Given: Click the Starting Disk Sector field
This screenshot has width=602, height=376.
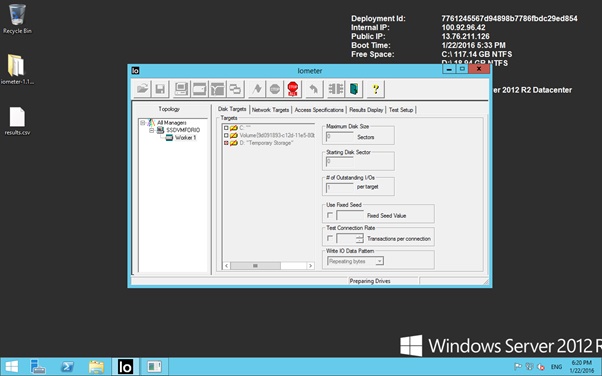Looking at the screenshot, I should click(x=340, y=162).
